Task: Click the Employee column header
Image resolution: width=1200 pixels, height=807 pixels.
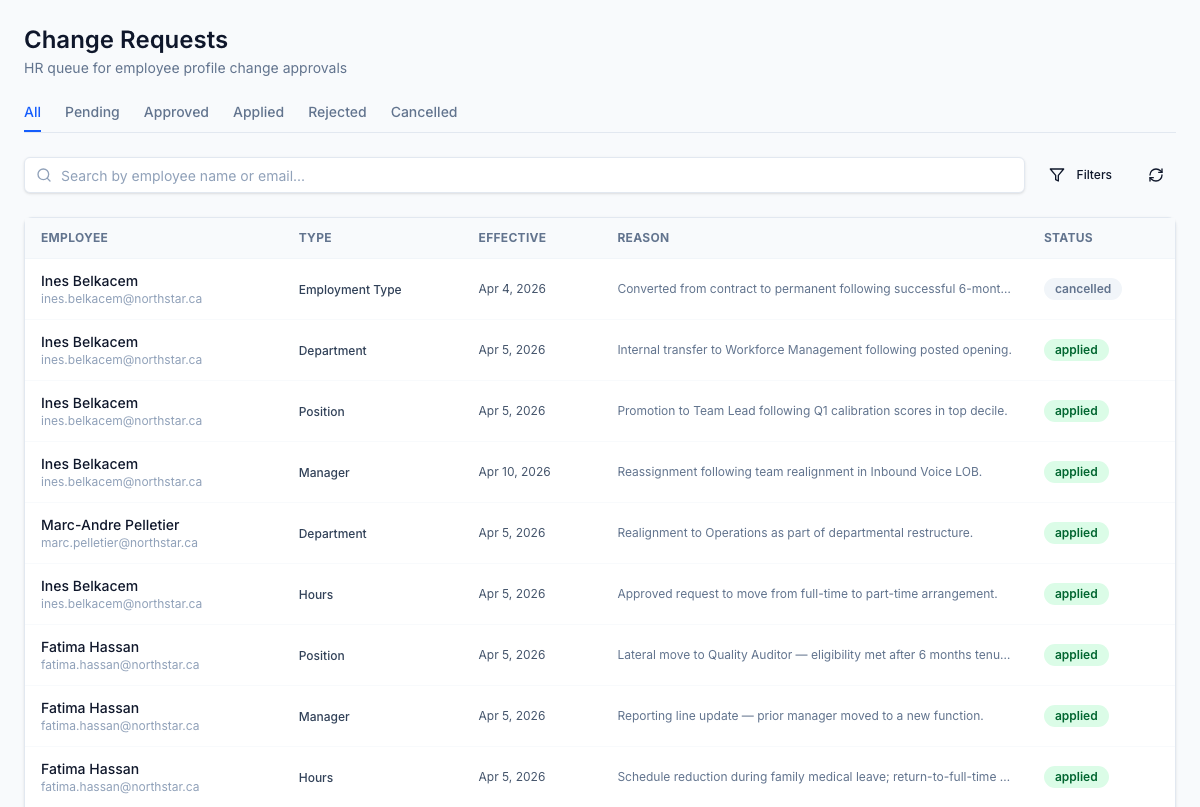Action: pos(74,238)
